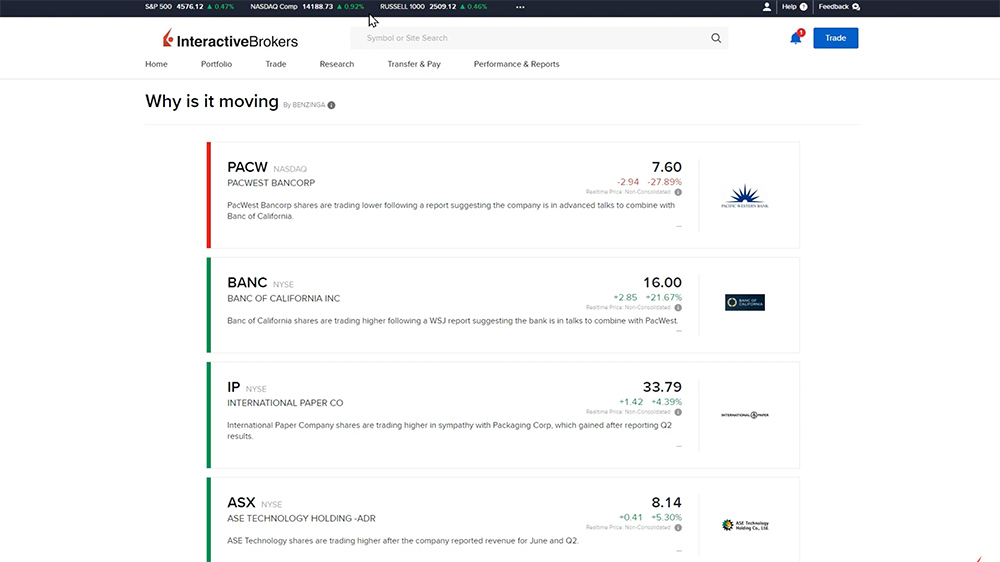Open the BANC ticker symbol

coord(247,283)
